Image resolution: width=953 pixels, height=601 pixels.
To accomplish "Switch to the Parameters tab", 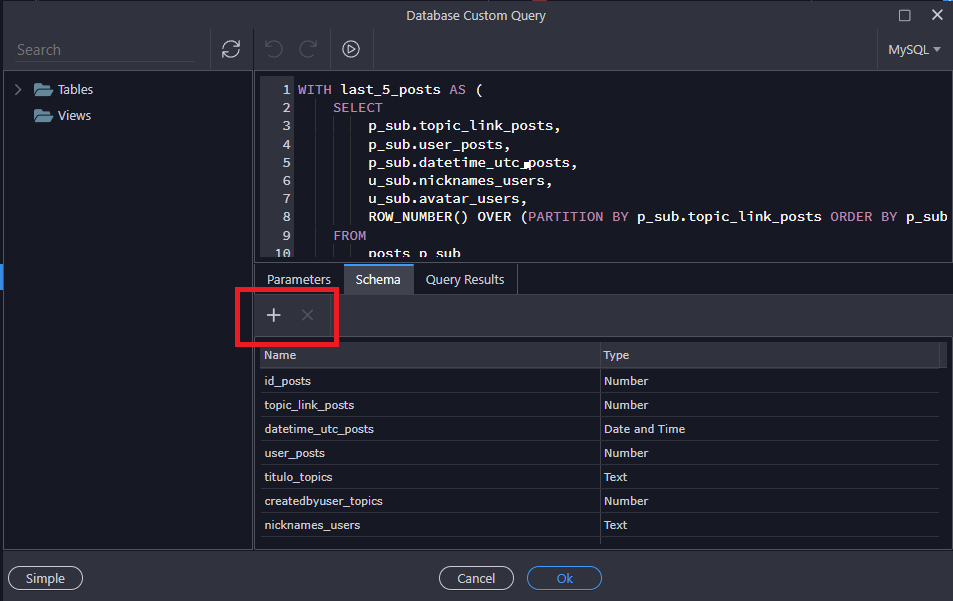I will pos(298,280).
